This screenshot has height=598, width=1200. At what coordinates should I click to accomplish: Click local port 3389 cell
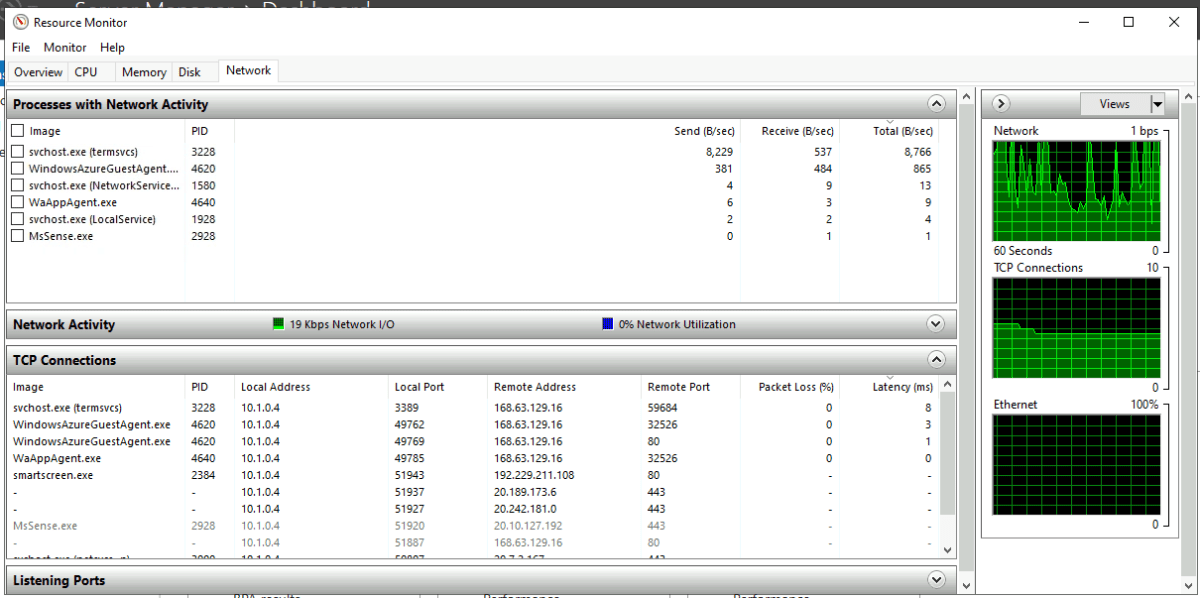point(408,408)
